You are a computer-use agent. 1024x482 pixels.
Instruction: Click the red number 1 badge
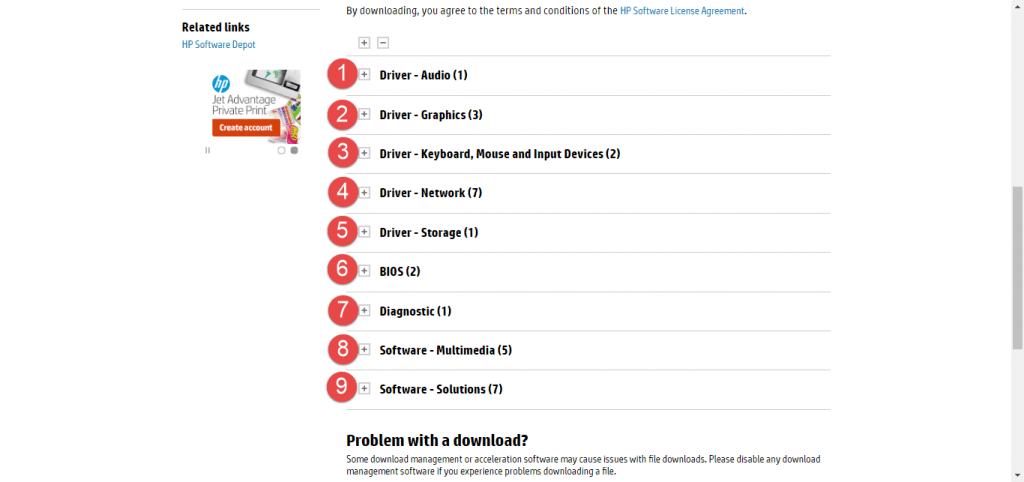tap(343, 74)
